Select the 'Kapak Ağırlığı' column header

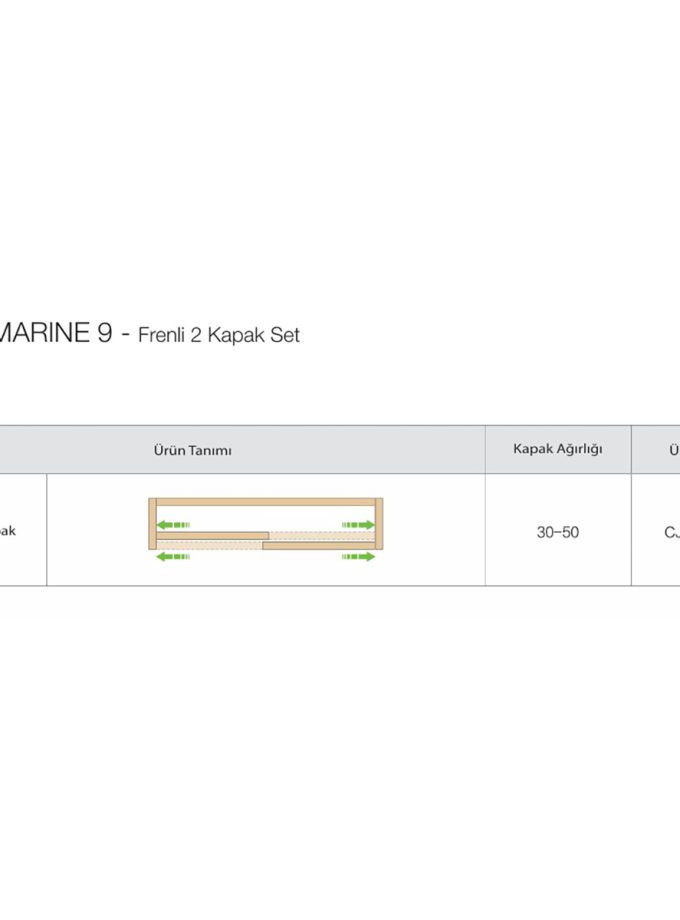(x=557, y=449)
